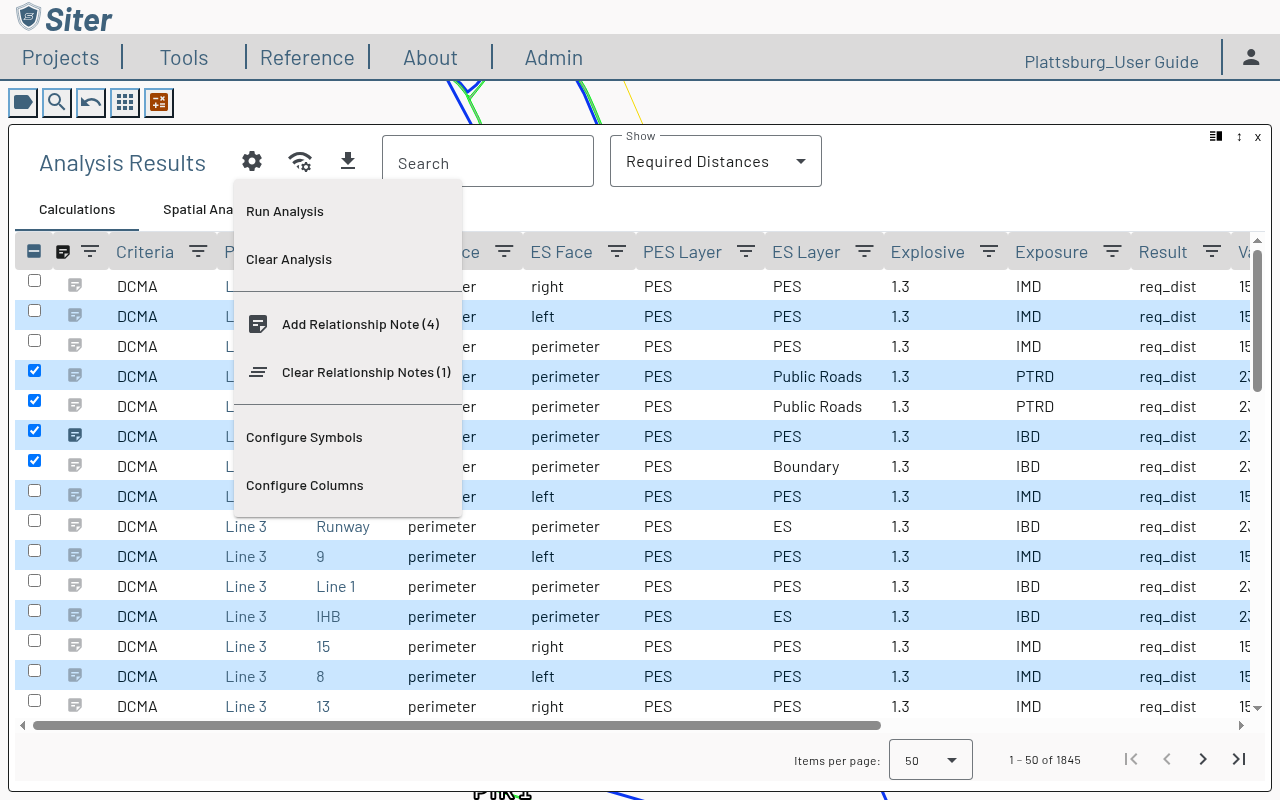Open the Projects menu
The width and height of the screenshot is (1280, 800).
point(61,58)
